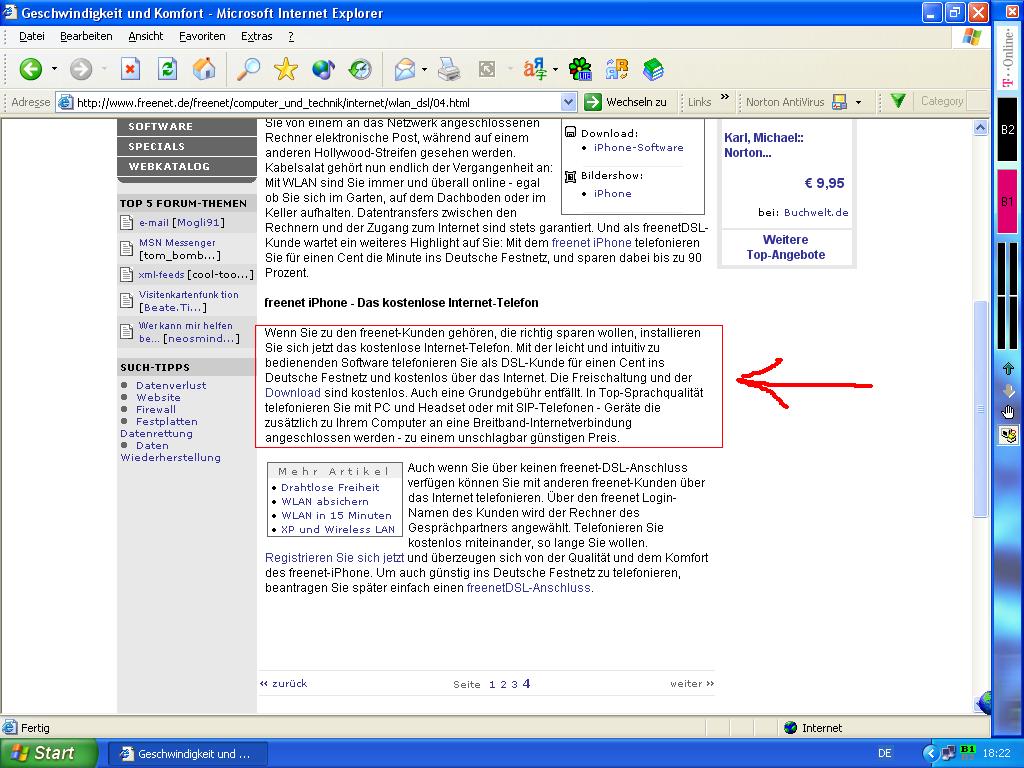Open the WLAN in 15 Minuten article link

click(336, 515)
